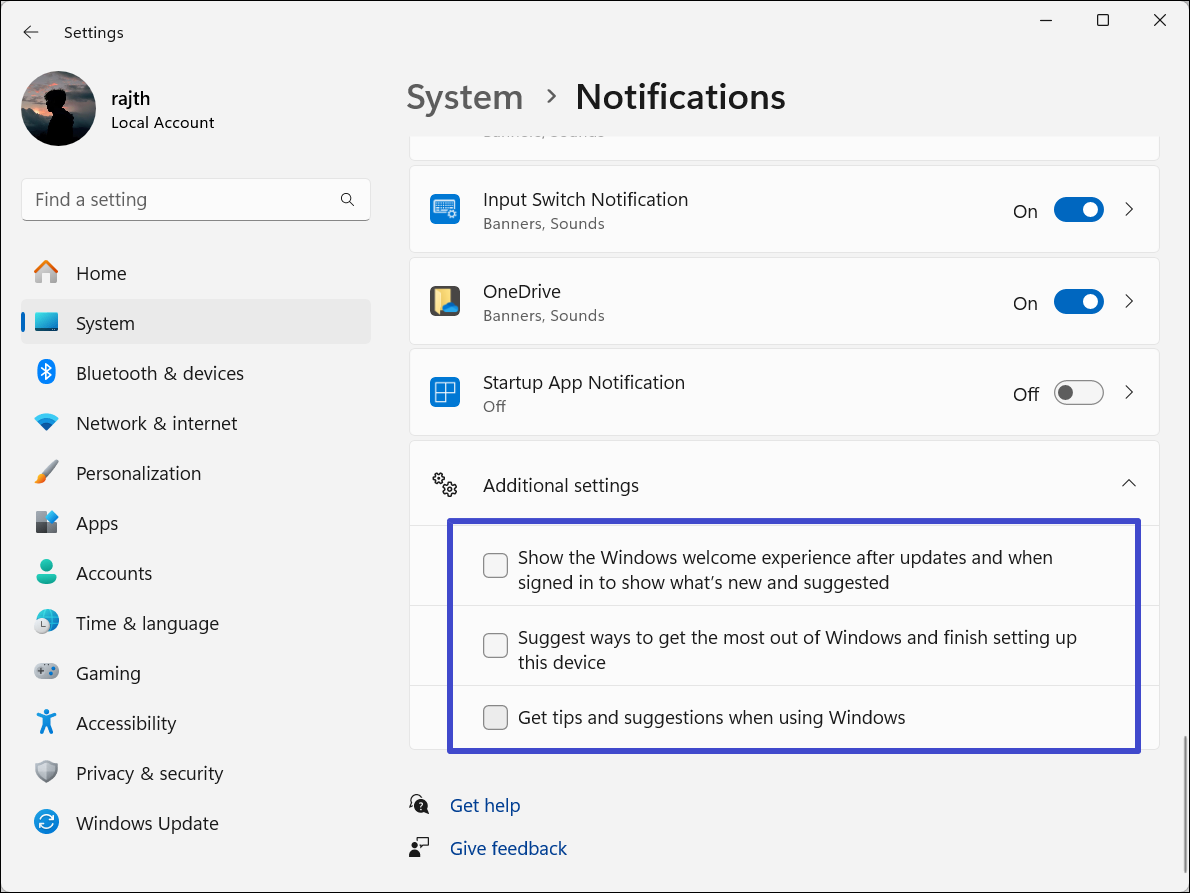Click the Network & internet Wi-Fi icon
The width and height of the screenshot is (1190, 893).
46,423
